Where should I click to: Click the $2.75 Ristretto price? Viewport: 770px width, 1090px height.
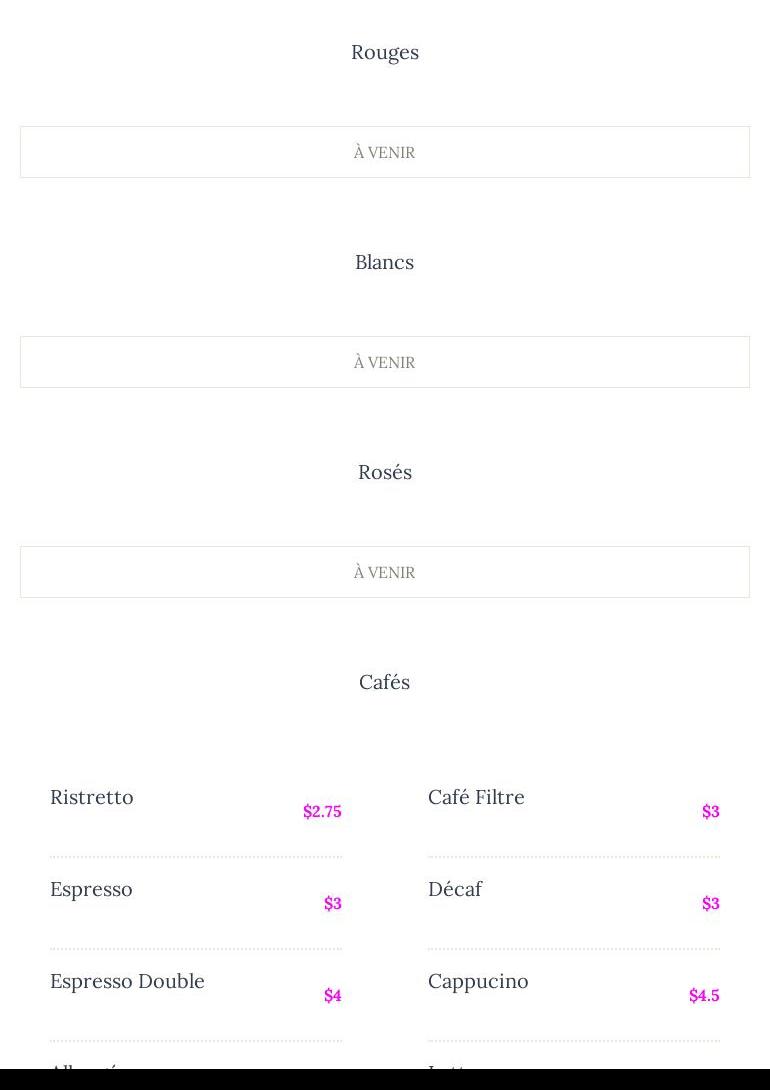(322, 811)
